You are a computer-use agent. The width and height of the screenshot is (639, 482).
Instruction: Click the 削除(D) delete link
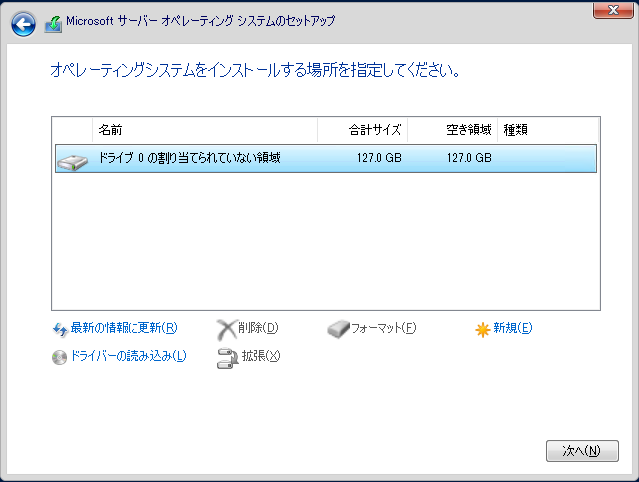258,328
